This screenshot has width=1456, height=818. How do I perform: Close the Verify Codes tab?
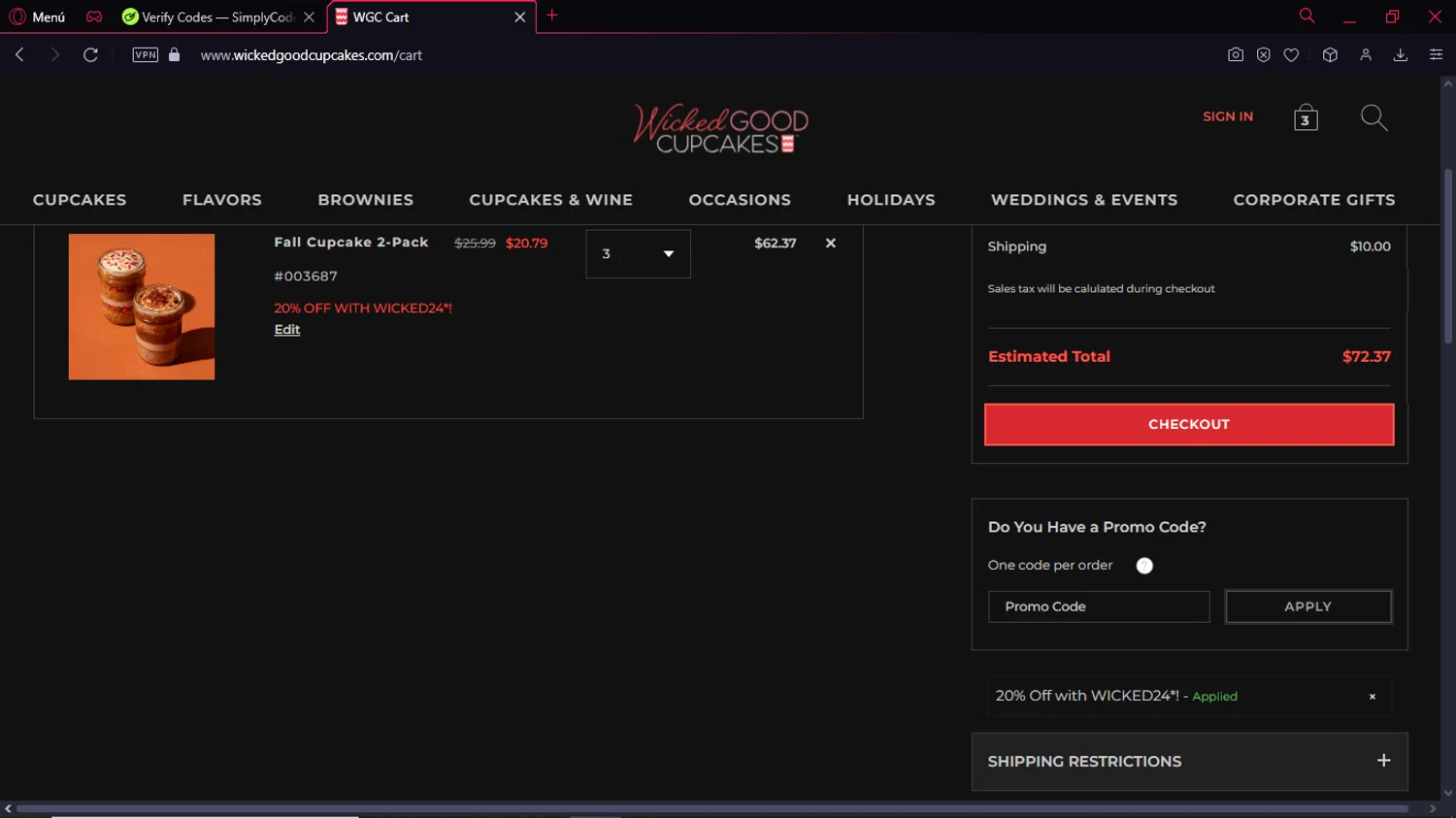point(309,17)
